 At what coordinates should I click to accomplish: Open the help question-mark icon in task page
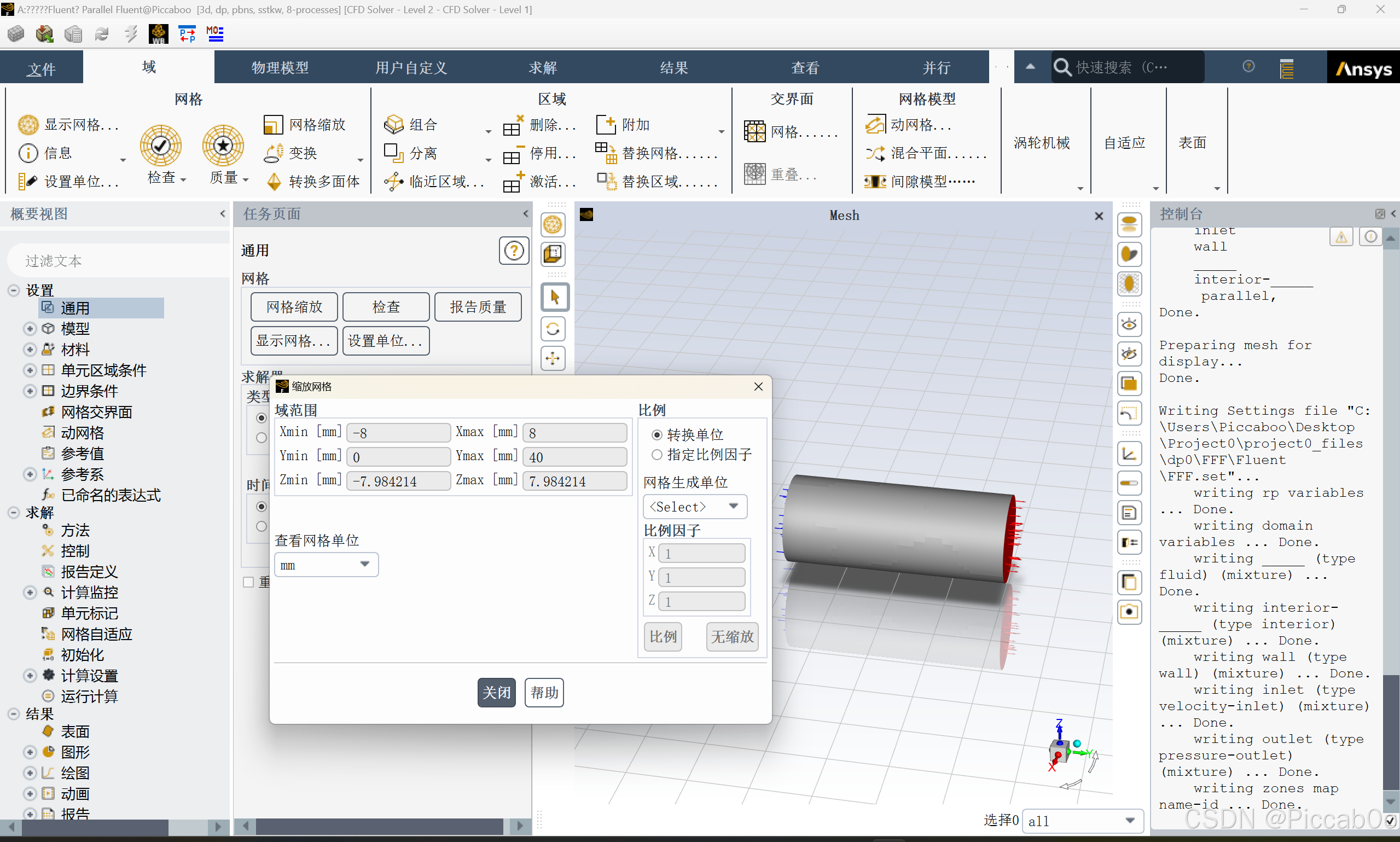[x=513, y=251]
